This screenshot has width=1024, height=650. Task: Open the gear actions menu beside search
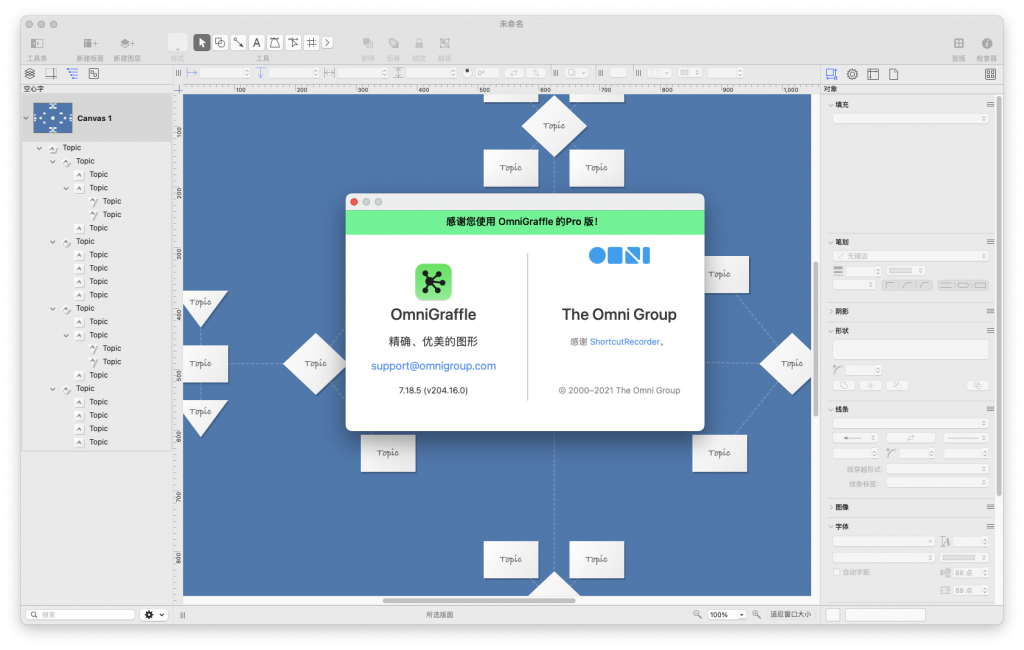(x=155, y=615)
